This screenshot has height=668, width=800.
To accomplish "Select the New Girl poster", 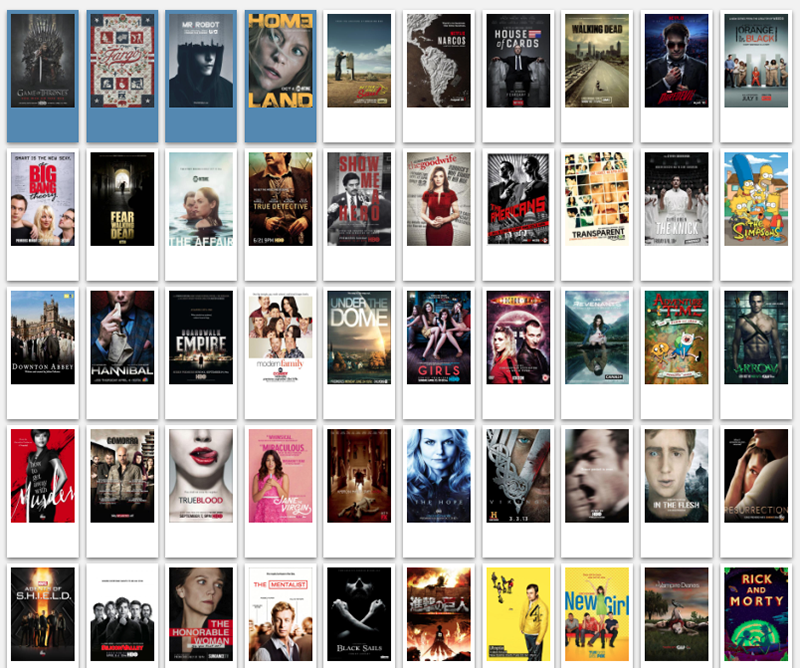I will [x=597, y=614].
